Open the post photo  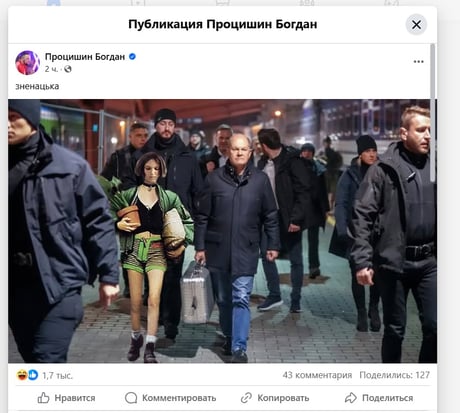pyautogui.click(x=222, y=231)
